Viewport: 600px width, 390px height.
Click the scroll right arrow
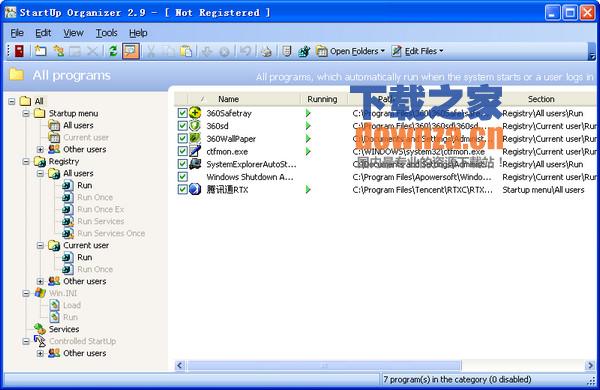590,366
